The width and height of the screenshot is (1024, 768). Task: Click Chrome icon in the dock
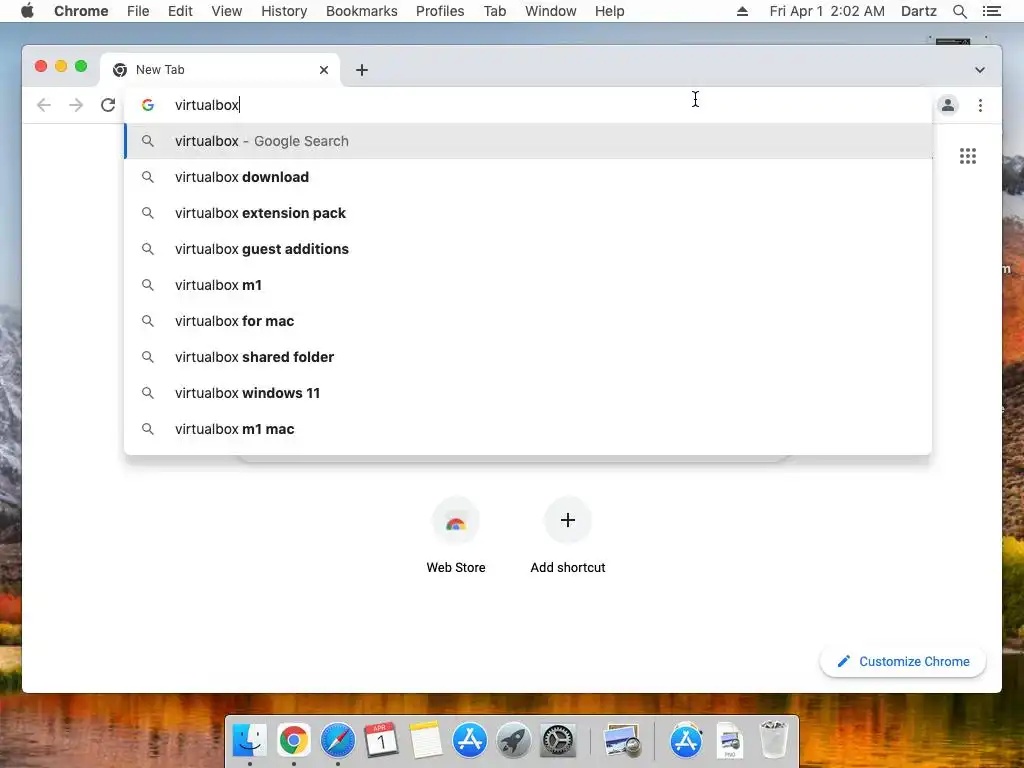[294, 740]
